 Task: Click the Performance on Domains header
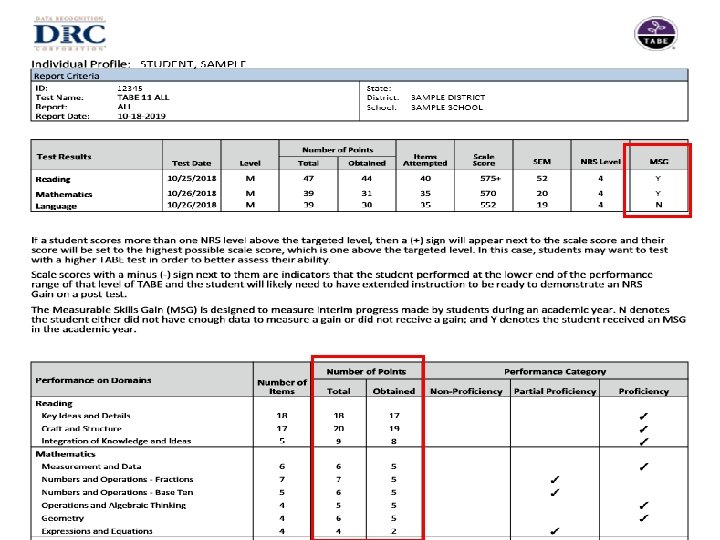[x=93, y=380]
